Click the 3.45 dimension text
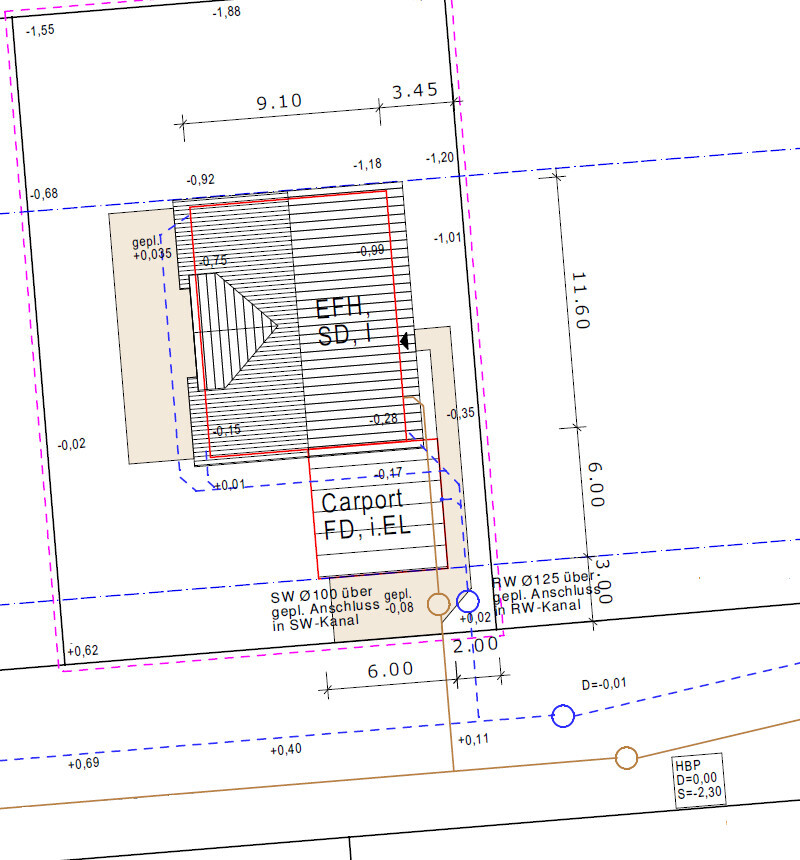 click(415, 91)
